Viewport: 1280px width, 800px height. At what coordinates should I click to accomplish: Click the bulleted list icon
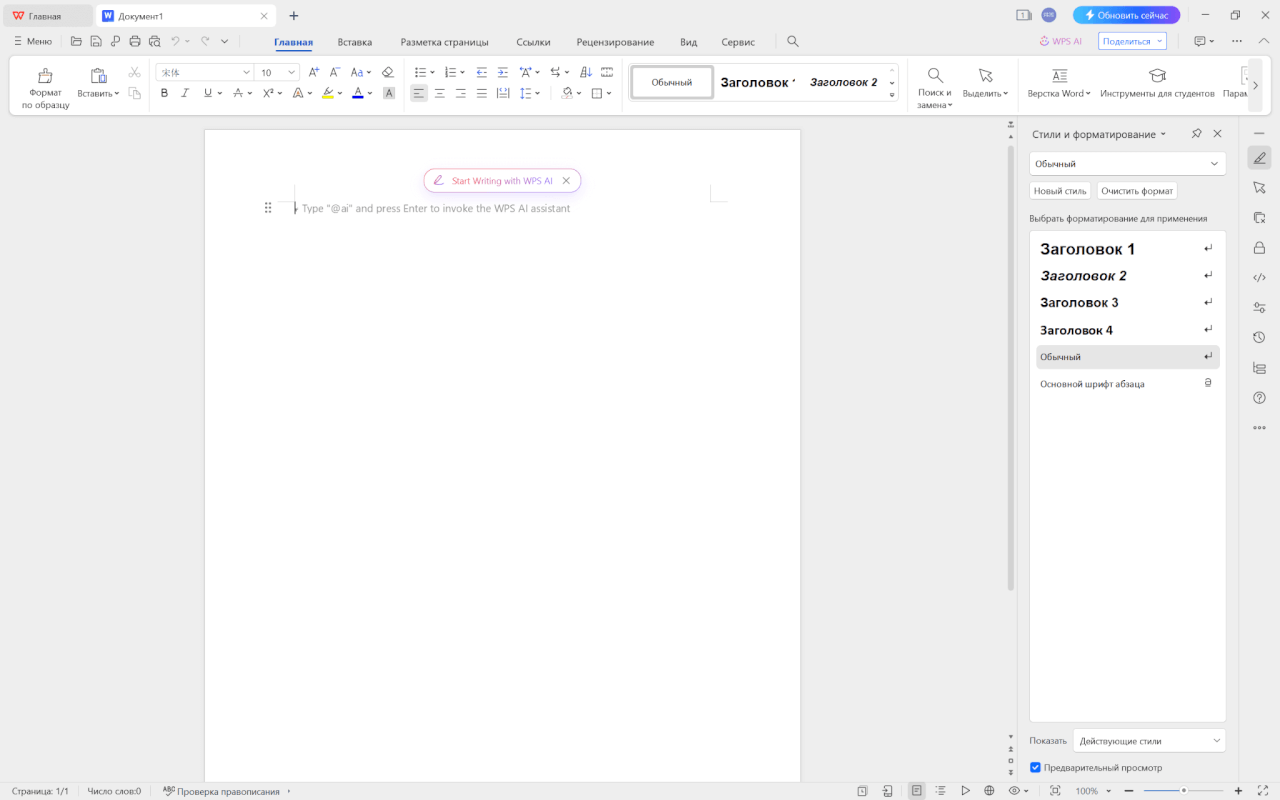(x=419, y=71)
